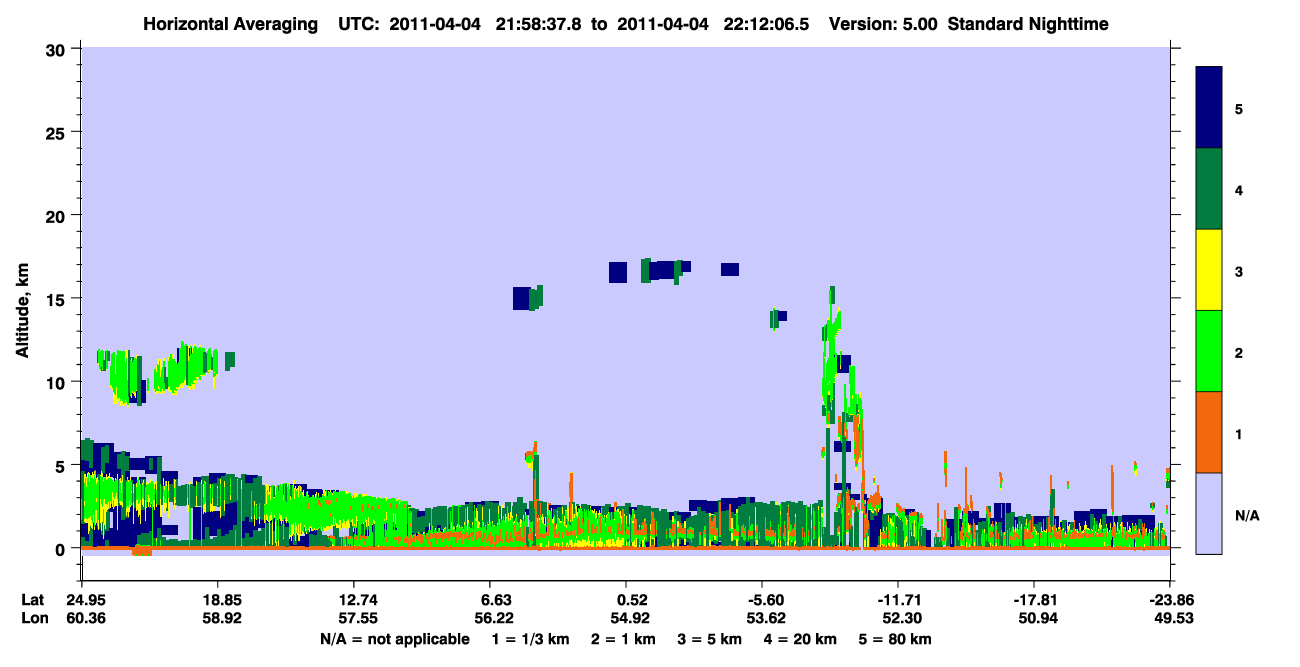Click the latitude value '-23.86'
The height and width of the screenshot is (667, 1300).
click(1170, 600)
